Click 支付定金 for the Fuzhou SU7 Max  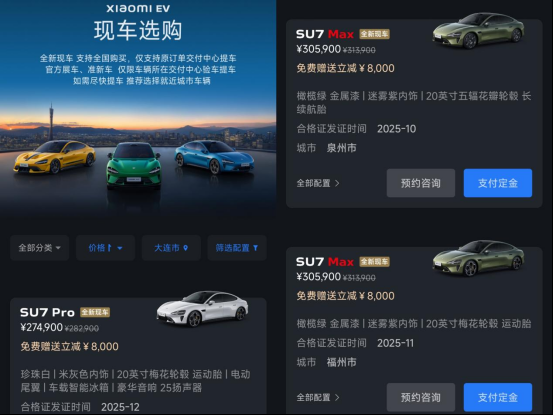tap(498, 397)
